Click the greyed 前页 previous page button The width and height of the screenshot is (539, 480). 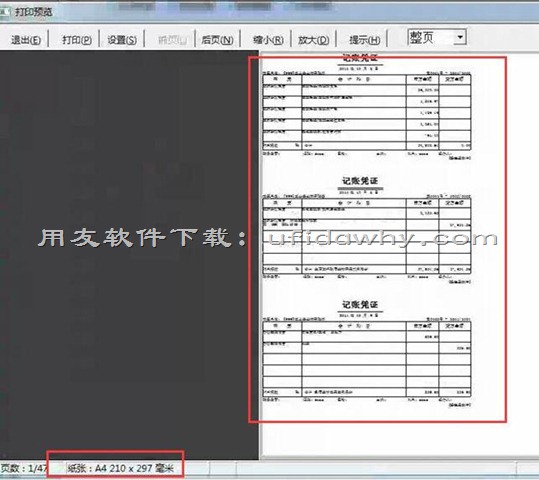[x=172, y=40]
